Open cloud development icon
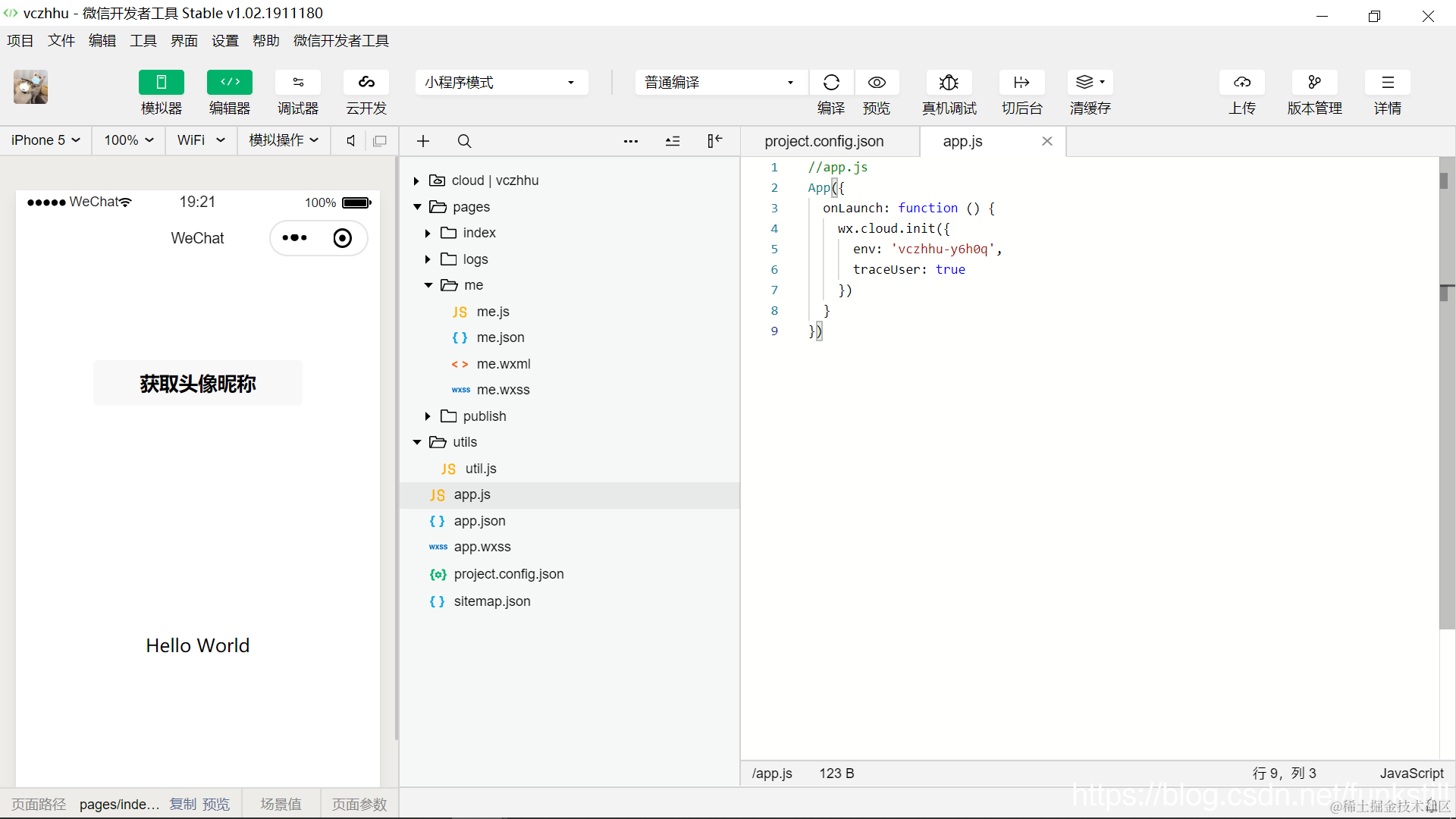The image size is (1456, 819). click(366, 83)
